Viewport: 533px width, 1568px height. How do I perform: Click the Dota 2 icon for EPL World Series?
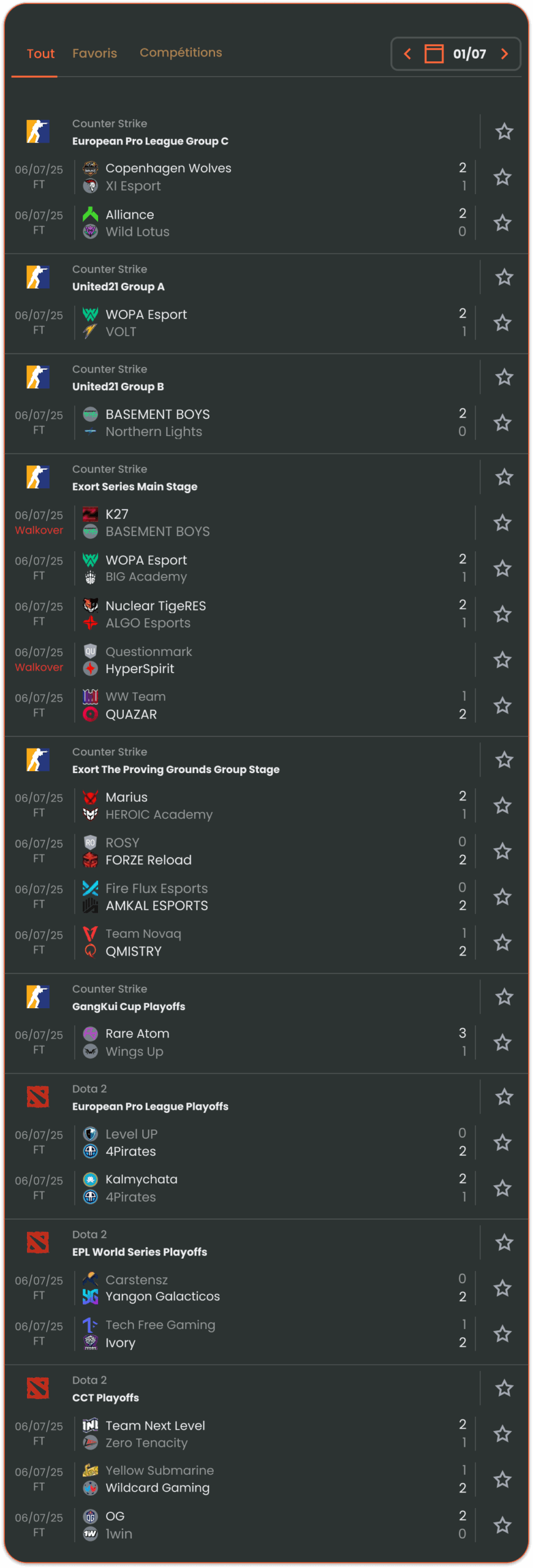coord(38,1243)
